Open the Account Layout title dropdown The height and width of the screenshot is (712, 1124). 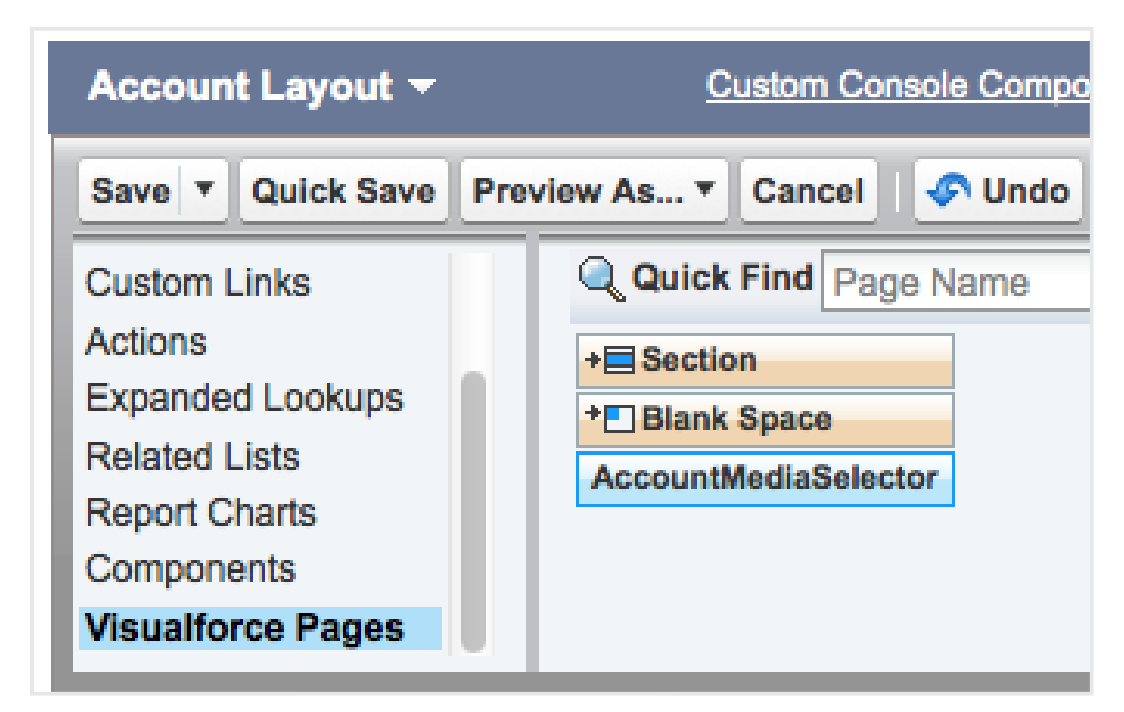click(423, 88)
